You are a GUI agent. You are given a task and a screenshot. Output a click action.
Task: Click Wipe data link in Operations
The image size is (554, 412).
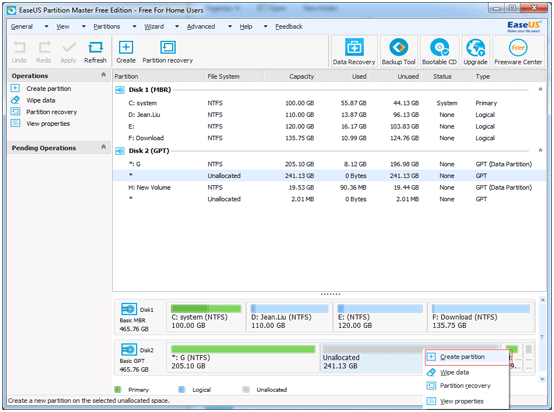click(x=41, y=100)
